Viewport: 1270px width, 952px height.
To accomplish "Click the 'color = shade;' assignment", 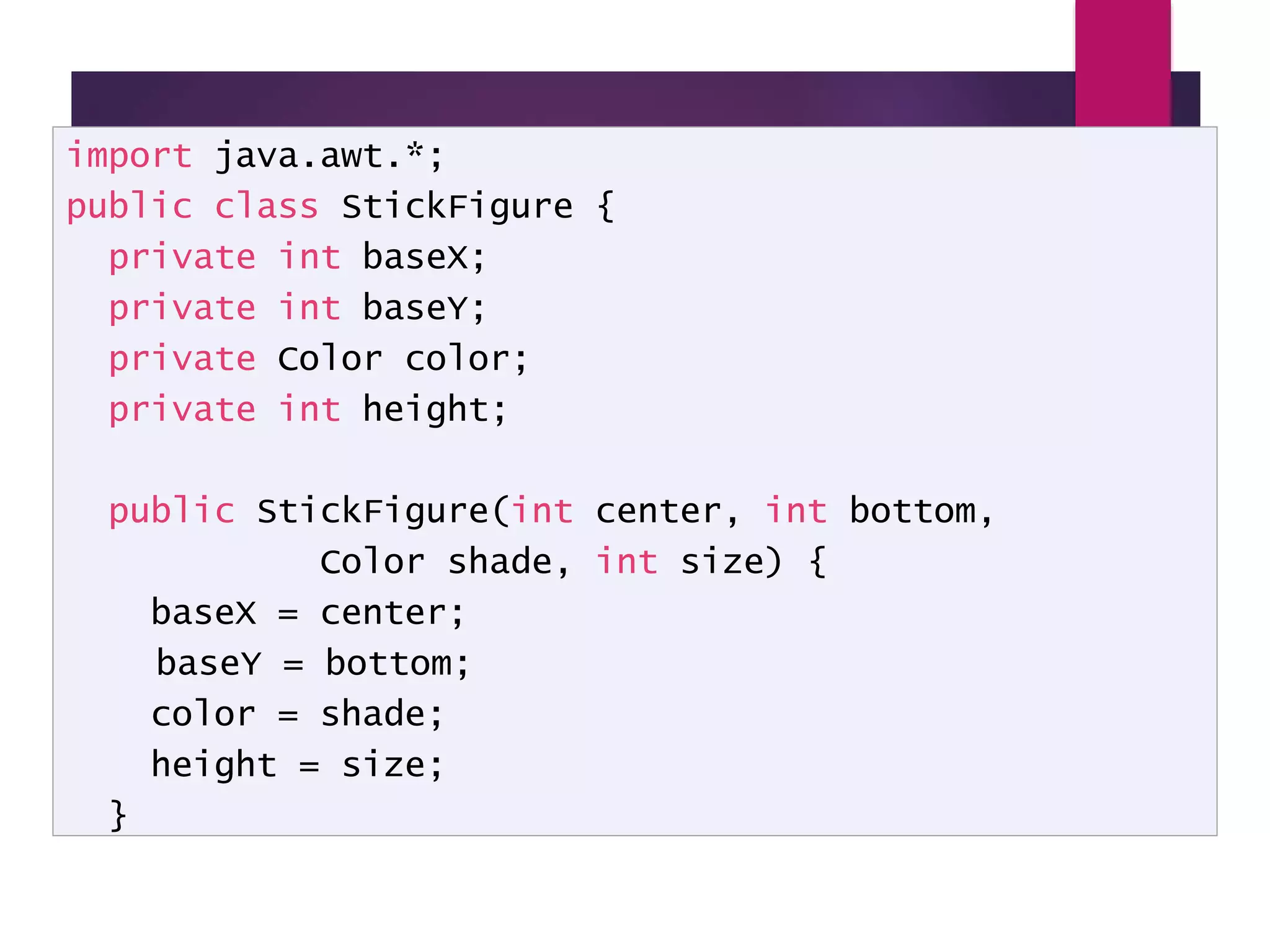I will click(297, 715).
